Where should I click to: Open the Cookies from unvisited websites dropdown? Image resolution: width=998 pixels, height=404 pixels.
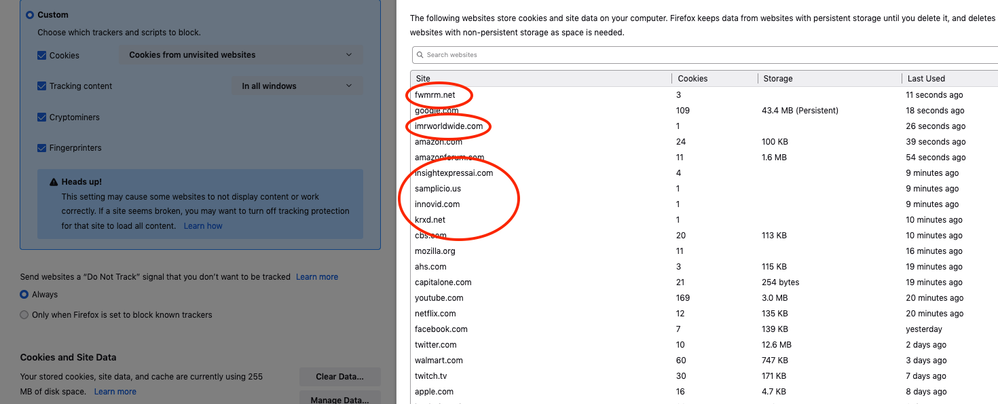click(241, 55)
